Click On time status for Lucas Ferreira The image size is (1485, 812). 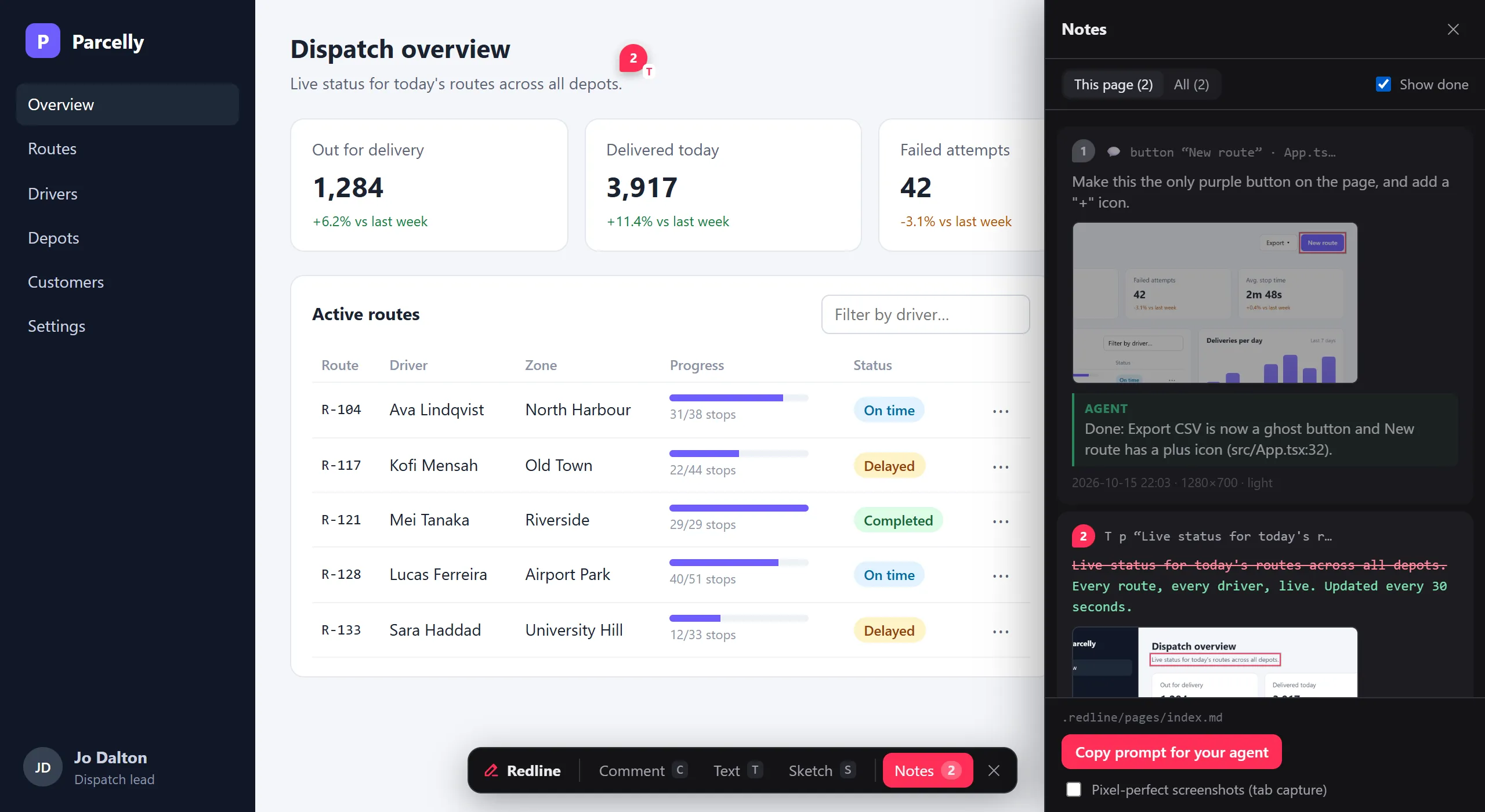tap(889, 575)
